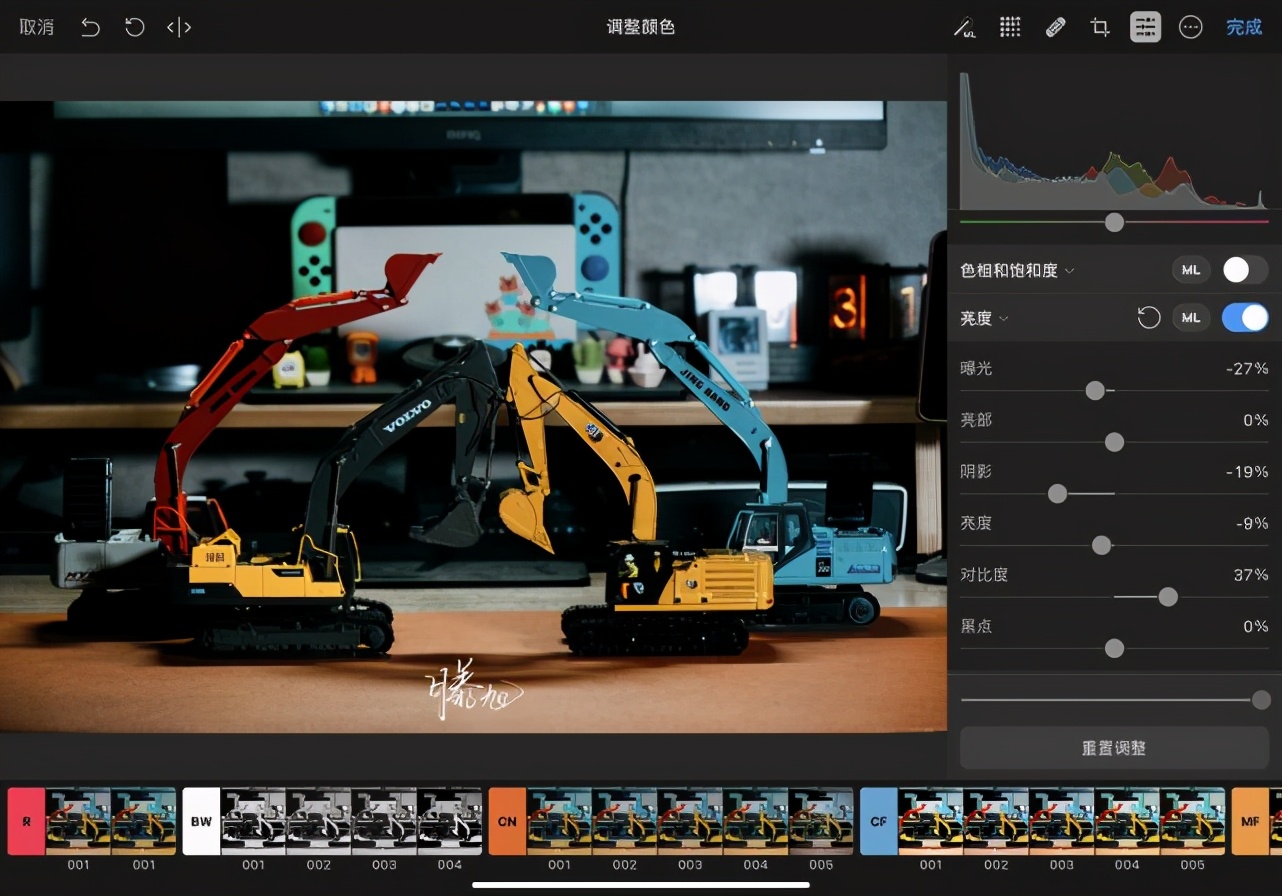The height and width of the screenshot is (896, 1282).
Task: Tap the excavator photo on the canvas
Action: (473, 417)
